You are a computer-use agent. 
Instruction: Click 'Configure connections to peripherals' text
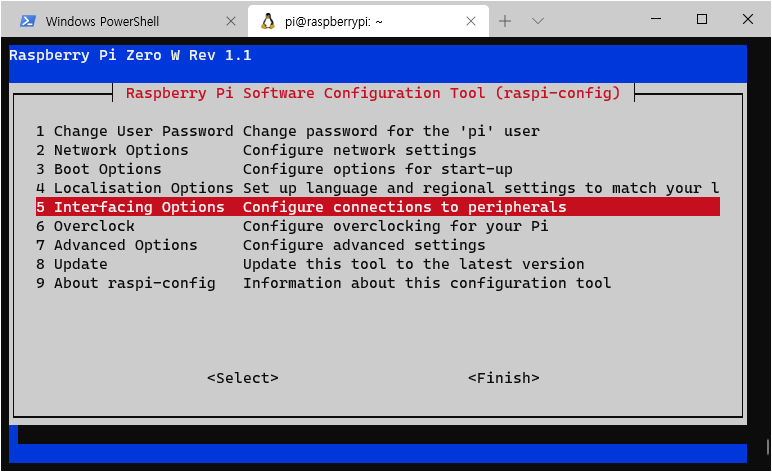[404, 207]
